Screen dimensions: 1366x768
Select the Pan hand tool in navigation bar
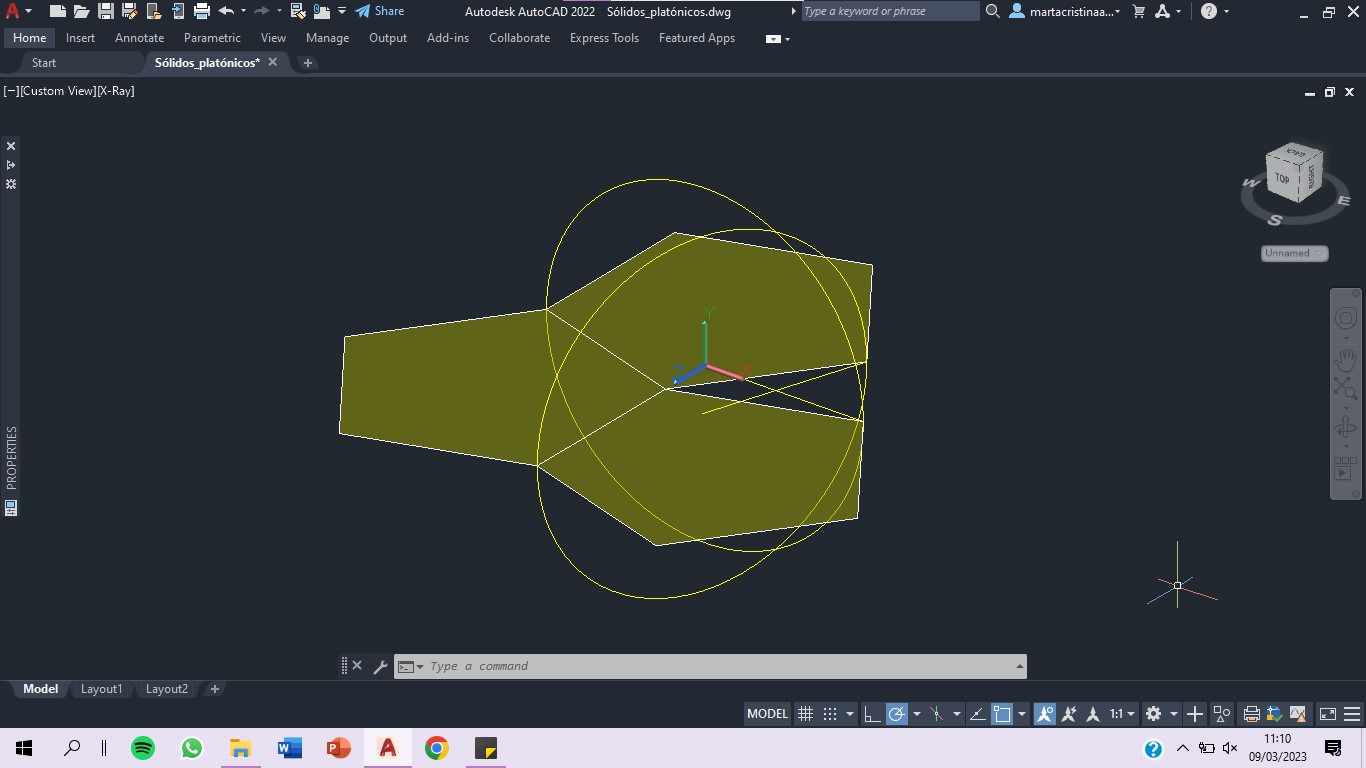pyautogui.click(x=1346, y=358)
